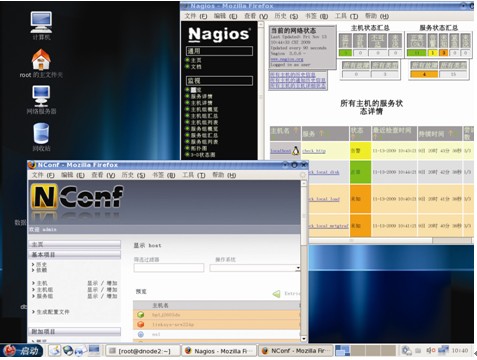Click the green host icon in the NConf list

pyautogui.click(x=141, y=314)
